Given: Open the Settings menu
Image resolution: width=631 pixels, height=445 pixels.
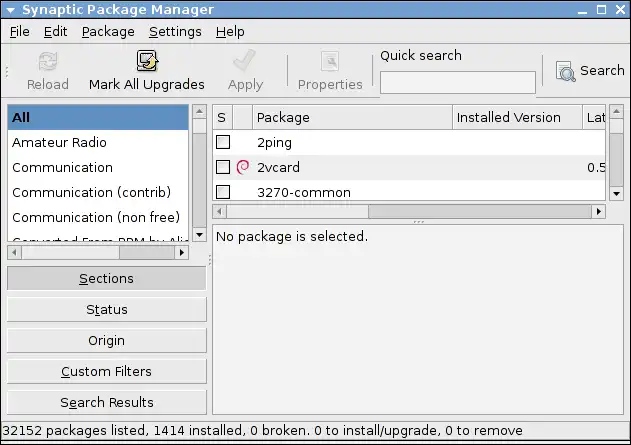Looking at the screenshot, I should [175, 31].
